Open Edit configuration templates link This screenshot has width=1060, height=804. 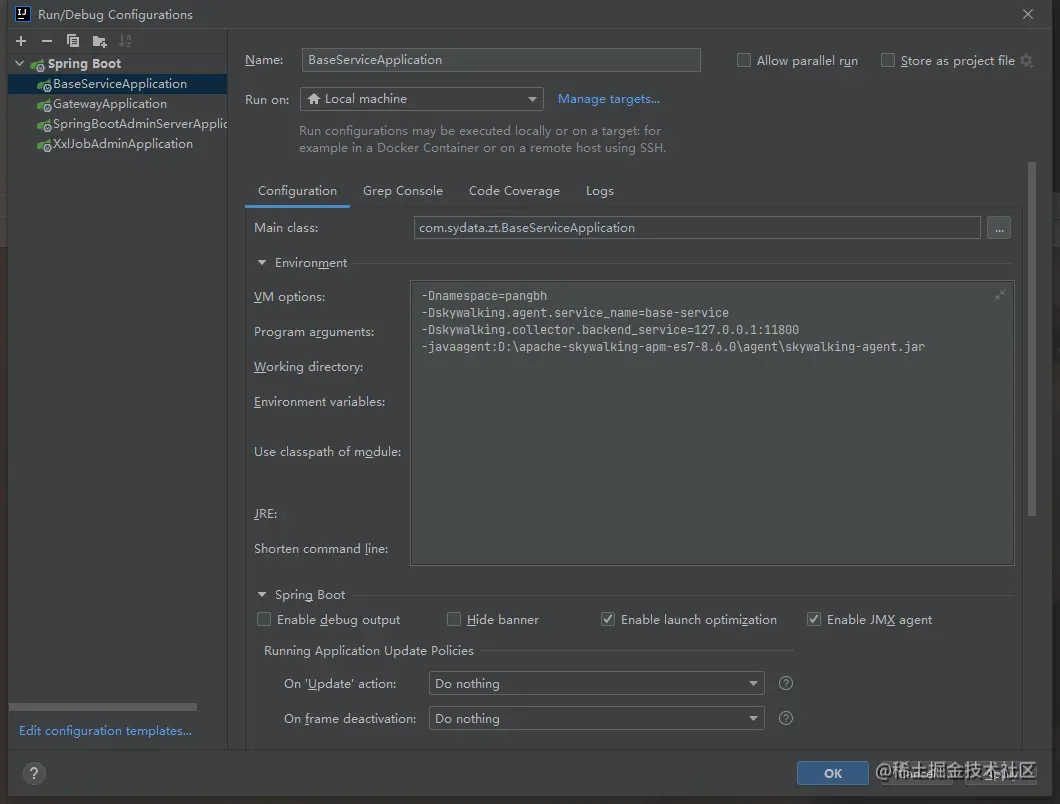(105, 731)
